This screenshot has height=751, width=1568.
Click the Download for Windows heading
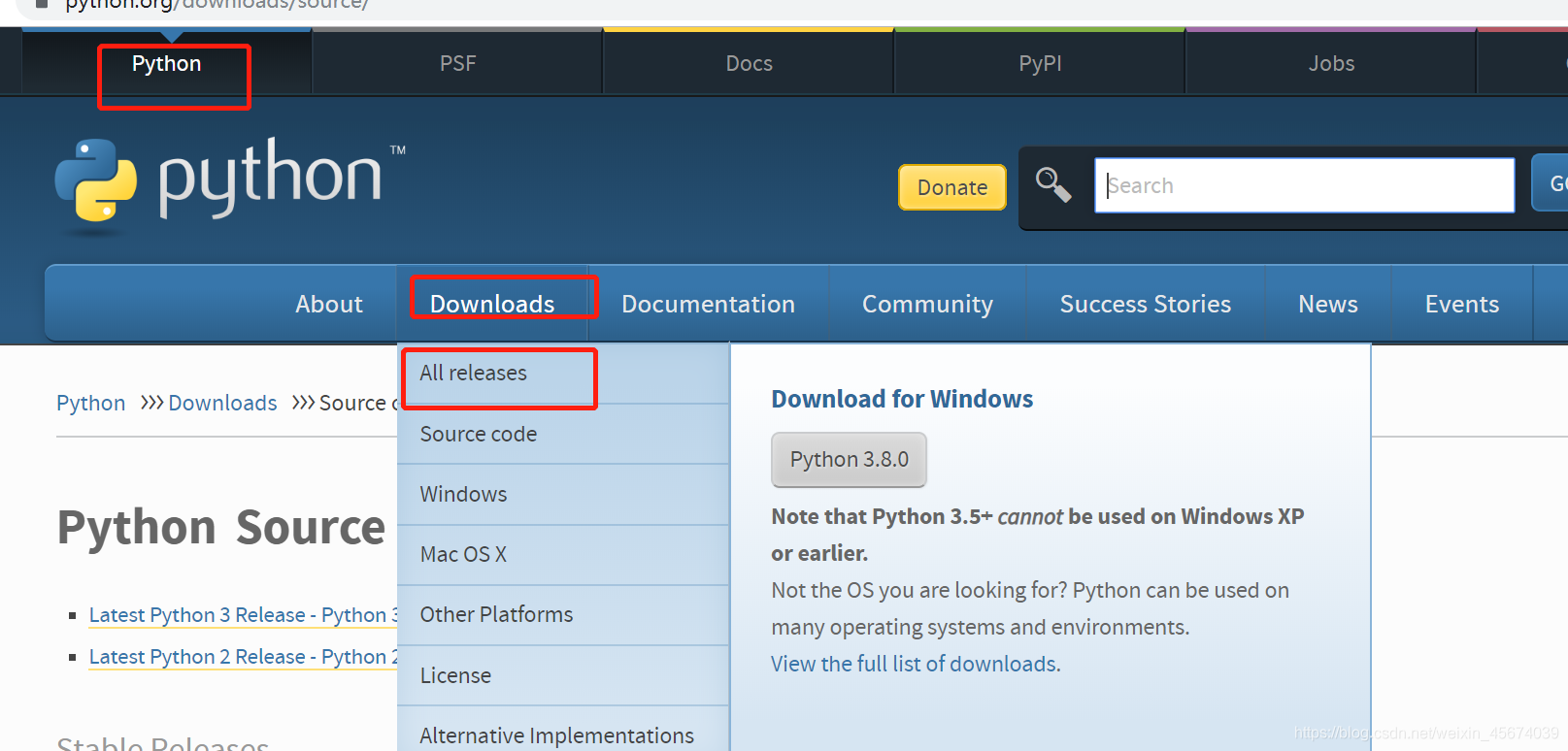(x=902, y=399)
